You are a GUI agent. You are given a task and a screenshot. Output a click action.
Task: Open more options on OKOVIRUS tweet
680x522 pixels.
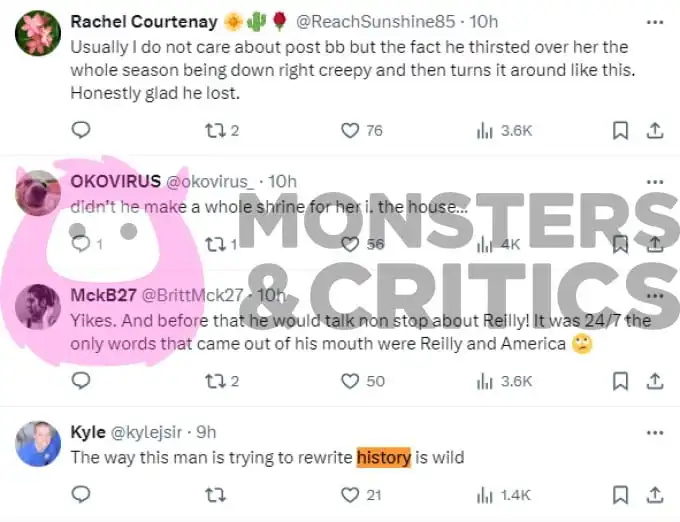tap(655, 182)
